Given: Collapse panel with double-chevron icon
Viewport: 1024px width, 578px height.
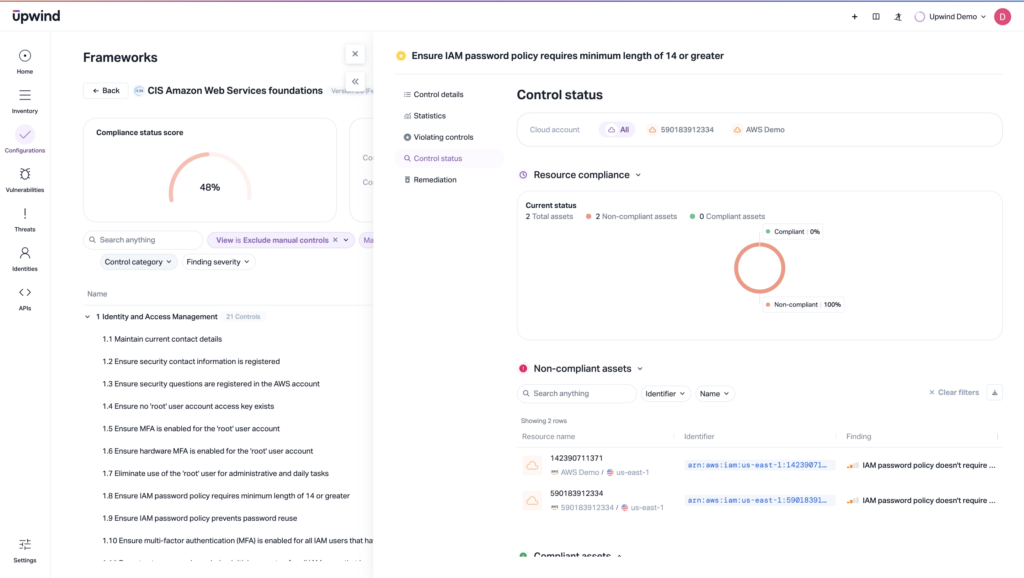Looking at the screenshot, I should pyautogui.click(x=355, y=82).
